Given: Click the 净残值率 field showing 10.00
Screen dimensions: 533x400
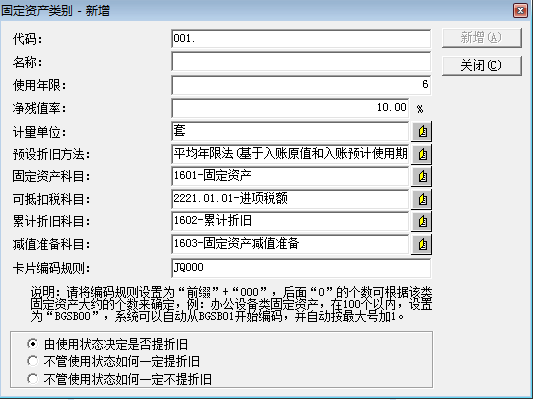Looking at the screenshot, I should pyautogui.click(x=290, y=108).
